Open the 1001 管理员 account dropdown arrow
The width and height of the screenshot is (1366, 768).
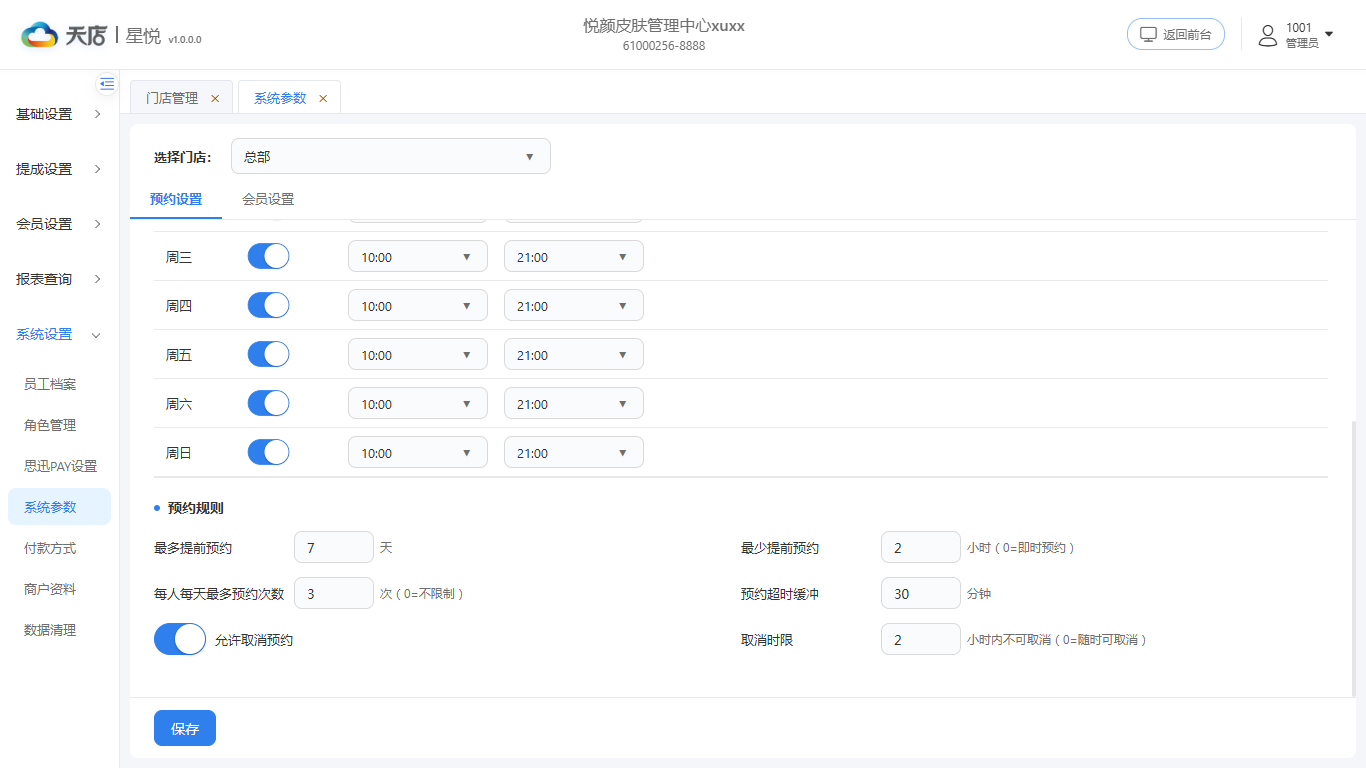(1329, 34)
